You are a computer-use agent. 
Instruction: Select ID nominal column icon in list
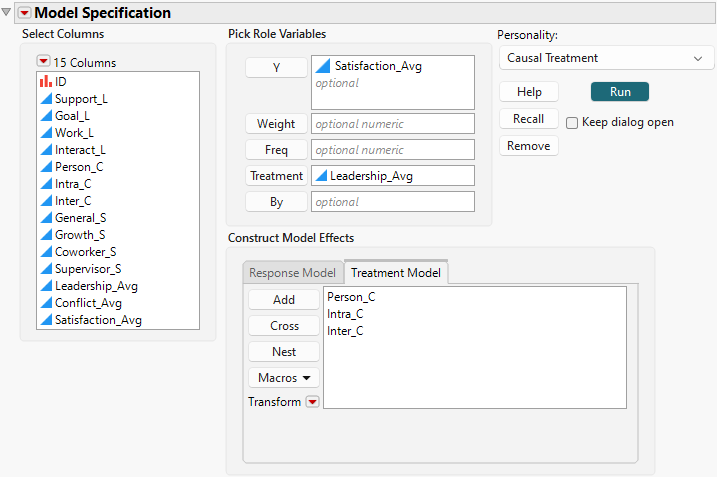click(x=46, y=81)
